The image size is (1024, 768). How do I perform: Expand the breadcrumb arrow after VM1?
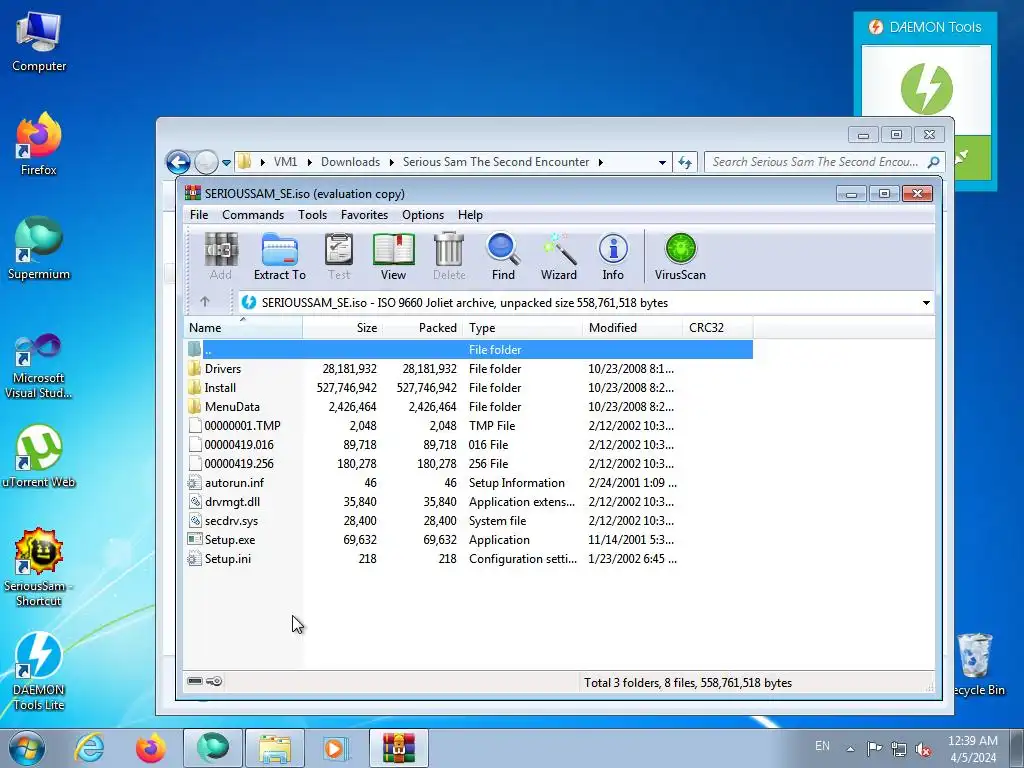309,162
